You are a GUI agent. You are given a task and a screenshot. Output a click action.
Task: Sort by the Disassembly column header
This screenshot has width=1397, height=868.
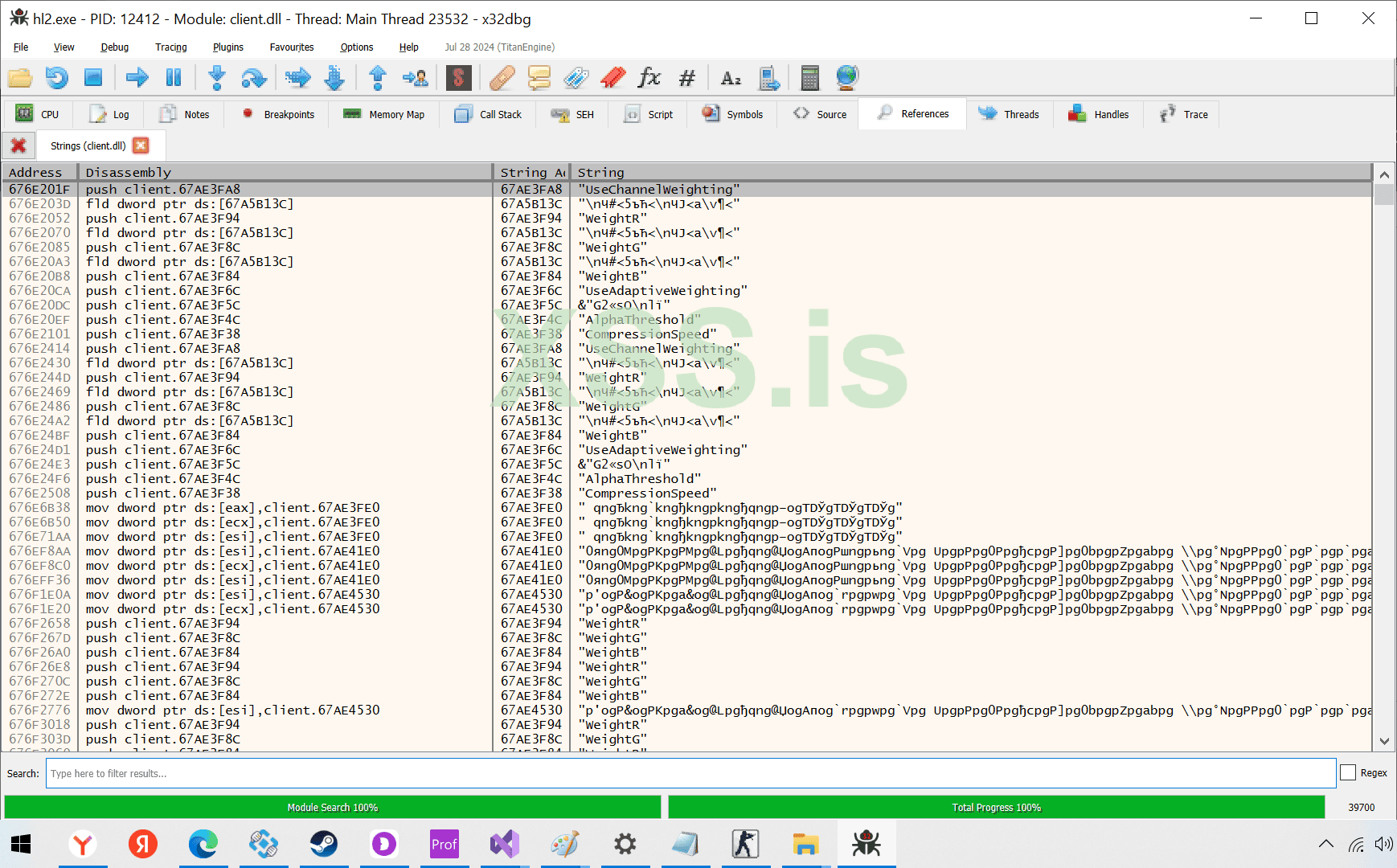tap(284, 172)
